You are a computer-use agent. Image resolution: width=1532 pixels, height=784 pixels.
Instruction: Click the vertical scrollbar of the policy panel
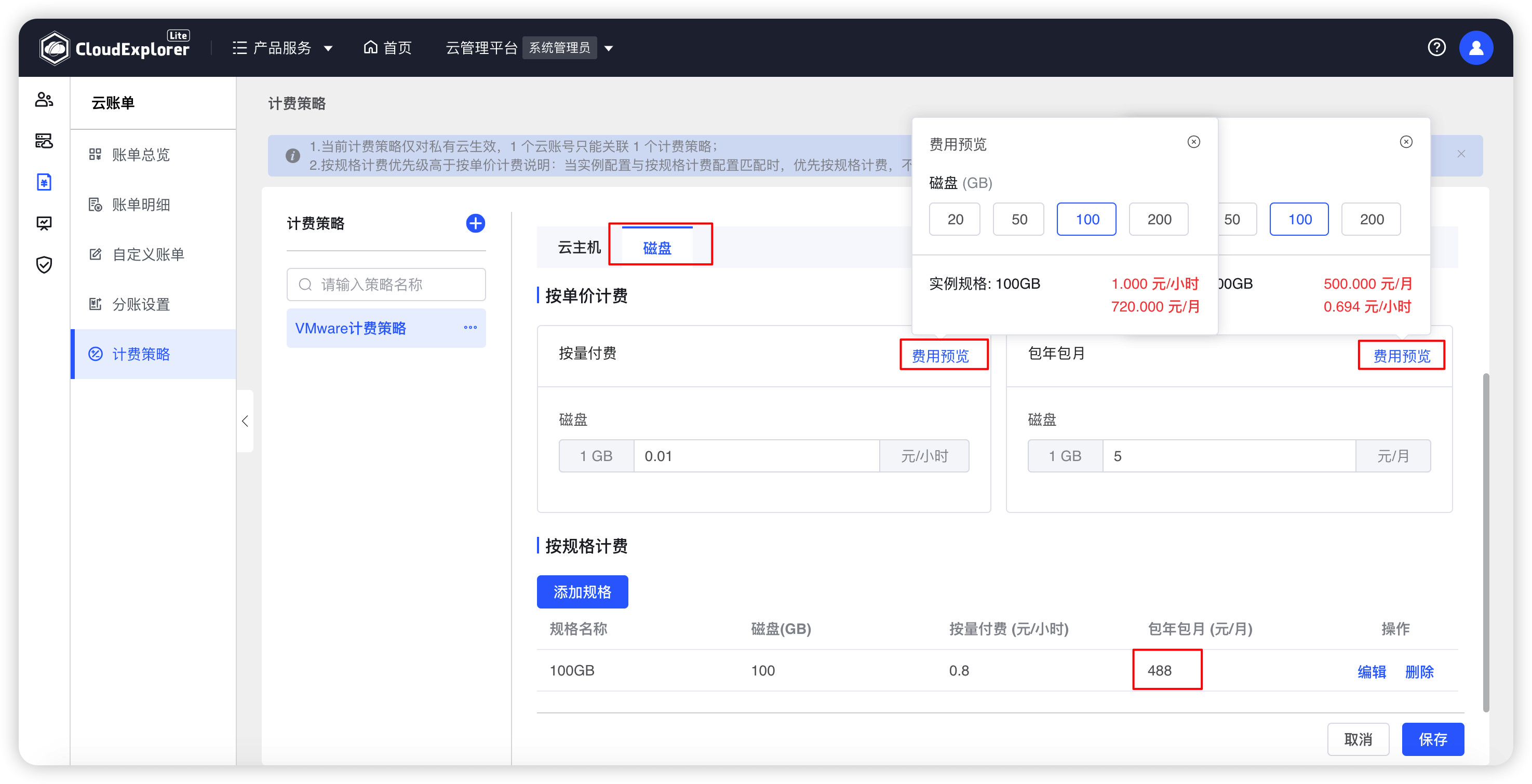1486,542
